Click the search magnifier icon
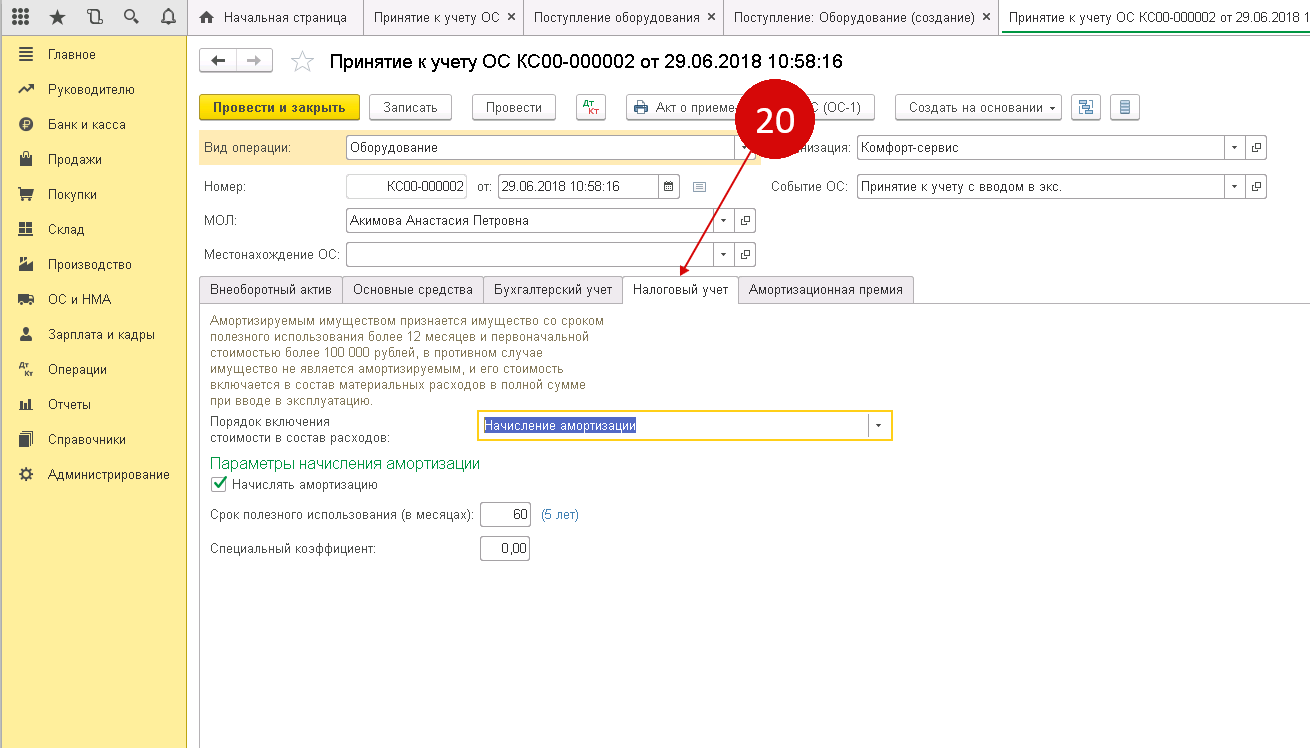This screenshot has height=748, width=1310. click(x=131, y=17)
